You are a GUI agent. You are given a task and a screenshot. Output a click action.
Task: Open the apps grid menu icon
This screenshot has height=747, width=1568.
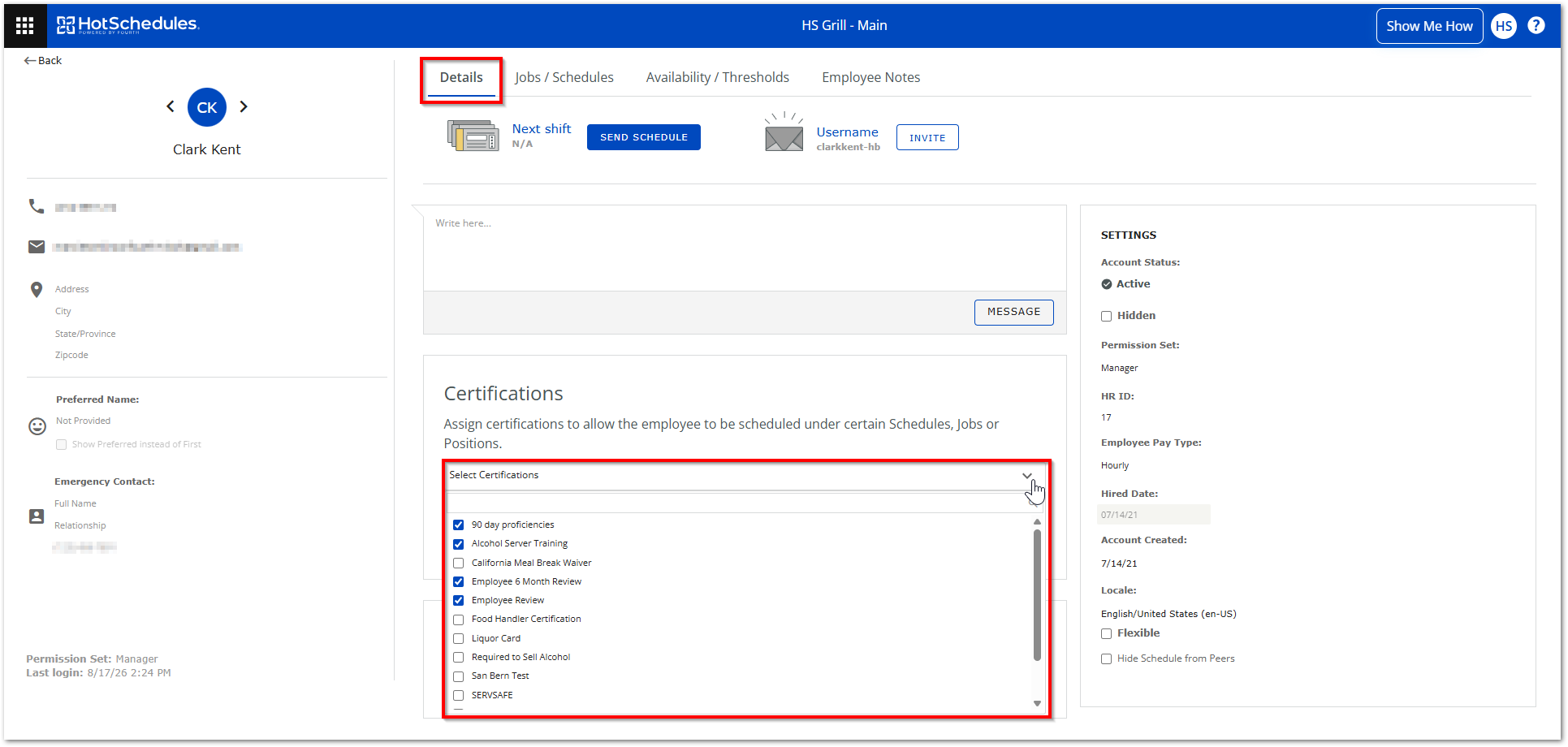point(25,26)
